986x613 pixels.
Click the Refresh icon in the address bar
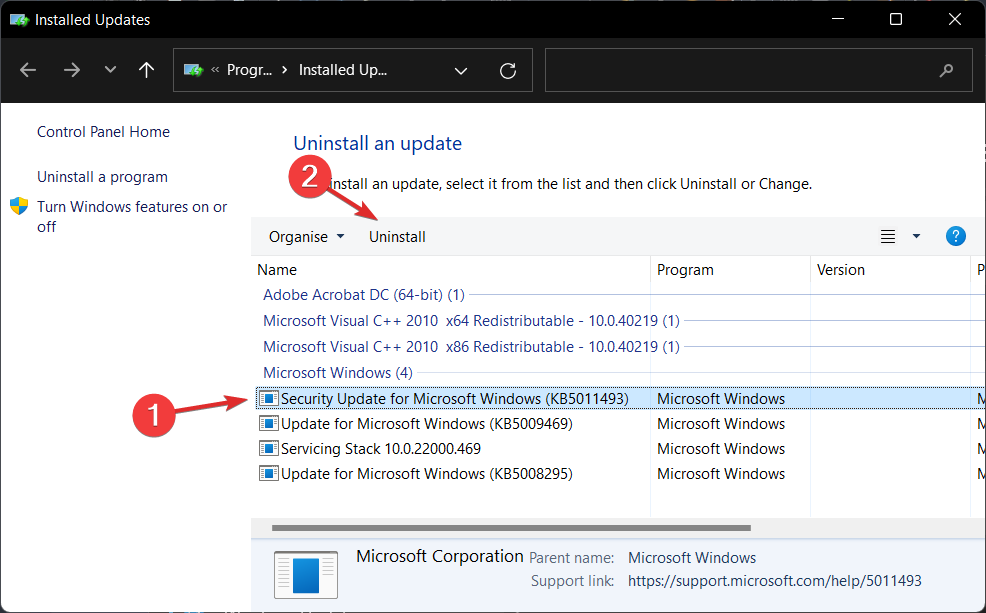click(x=507, y=70)
